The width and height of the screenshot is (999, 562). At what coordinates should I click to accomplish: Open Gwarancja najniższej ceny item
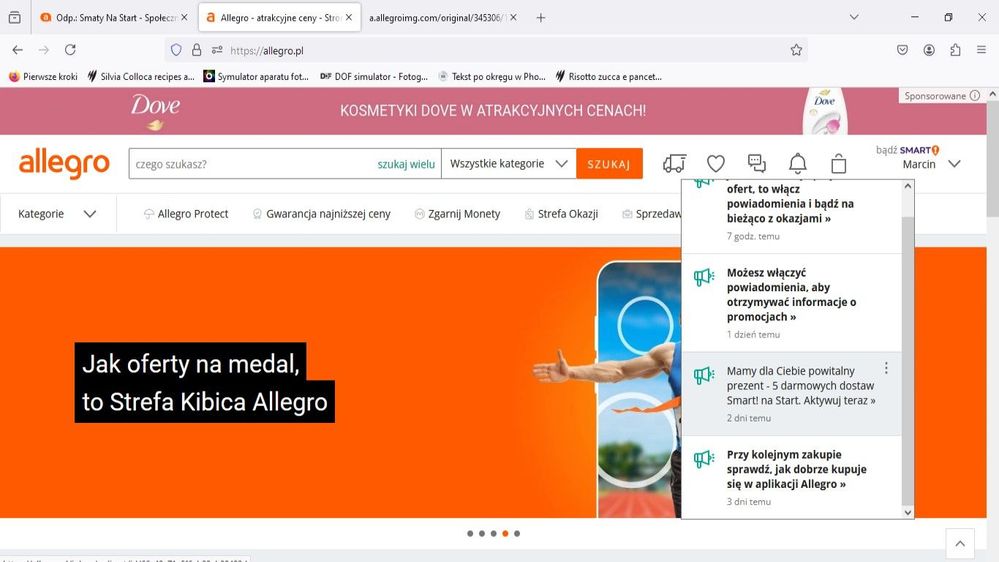pos(321,214)
